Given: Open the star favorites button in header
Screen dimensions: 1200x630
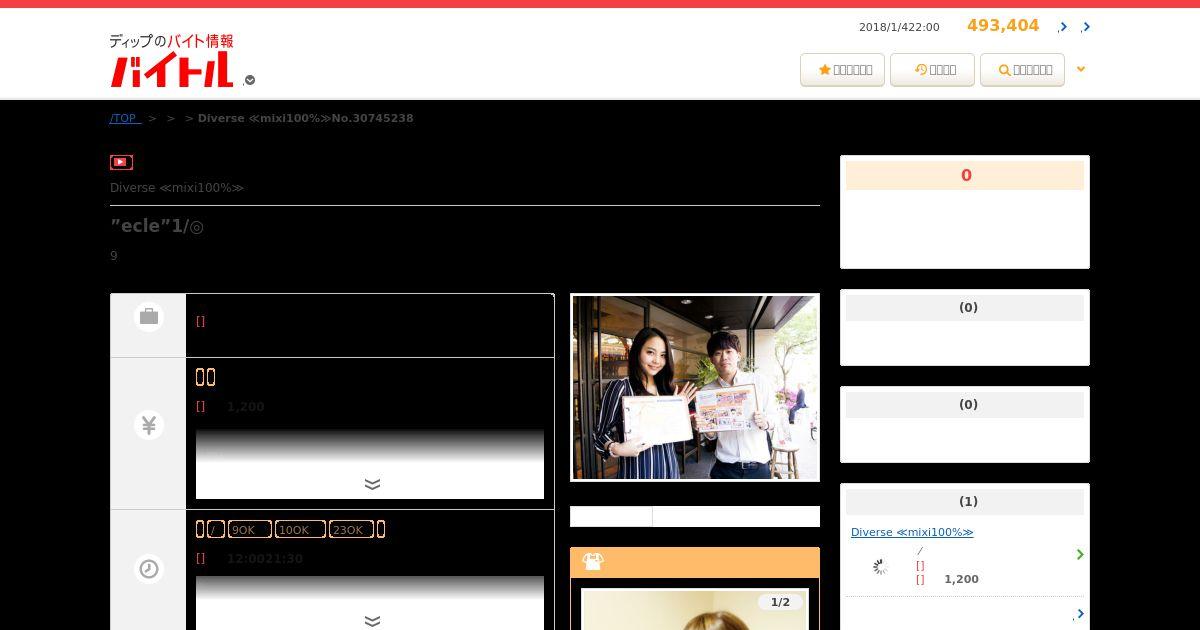Looking at the screenshot, I should 842,70.
